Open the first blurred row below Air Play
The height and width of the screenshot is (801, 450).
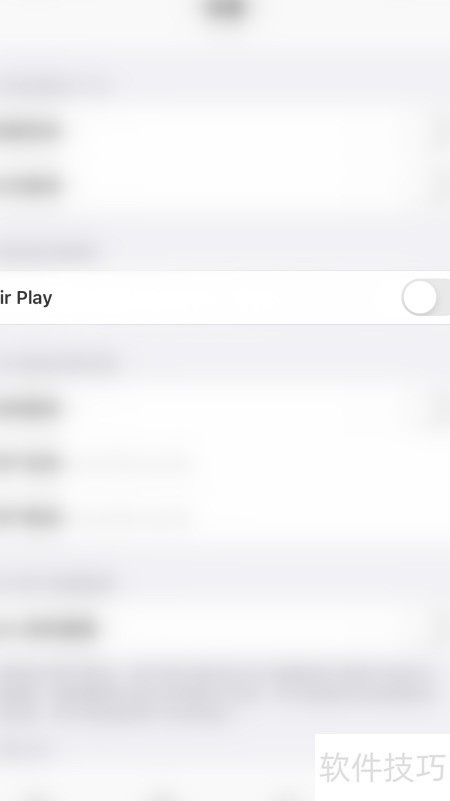point(225,409)
